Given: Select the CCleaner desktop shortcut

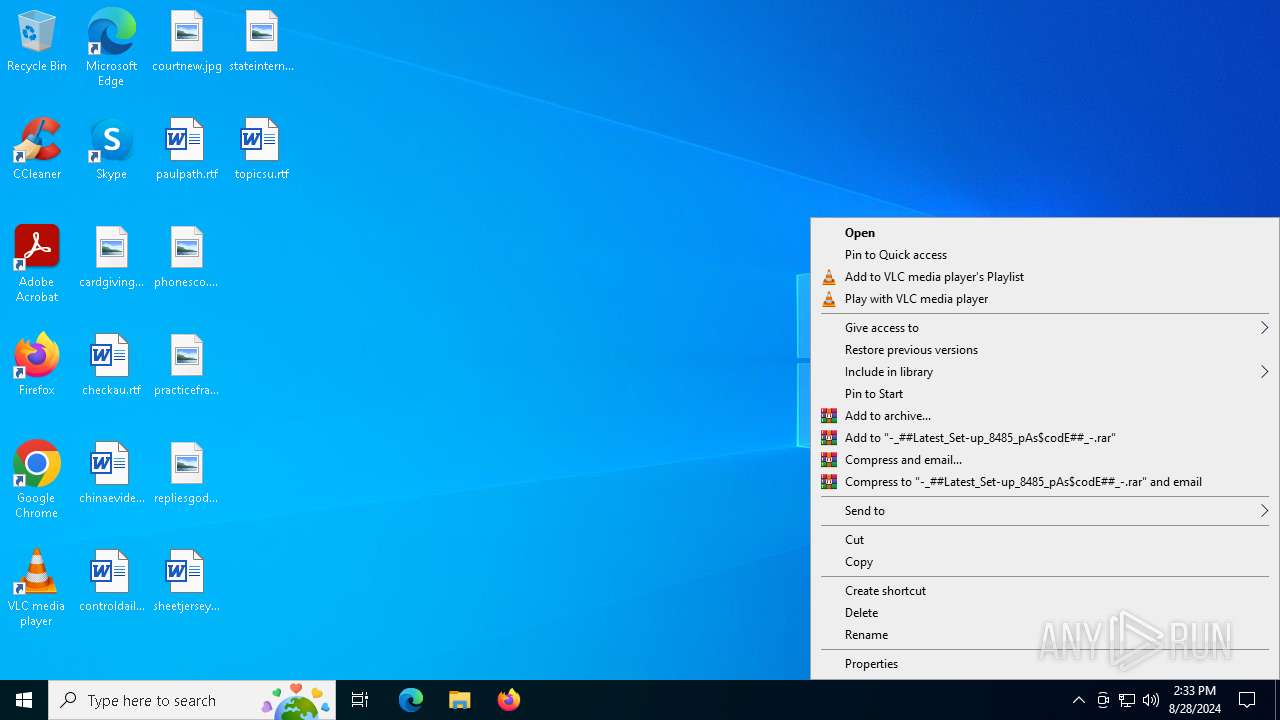Looking at the screenshot, I should [x=37, y=150].
